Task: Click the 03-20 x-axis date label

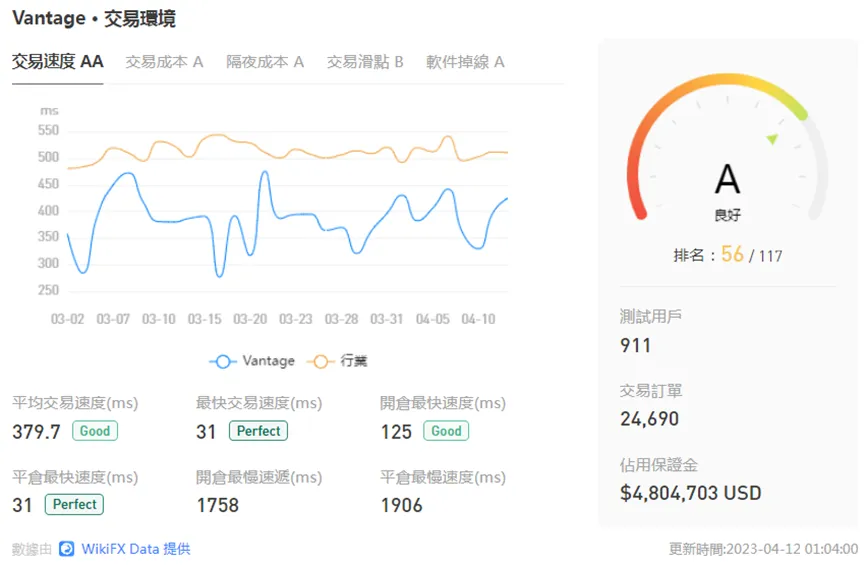Action: pyautogui.click(x=250, y=319)
